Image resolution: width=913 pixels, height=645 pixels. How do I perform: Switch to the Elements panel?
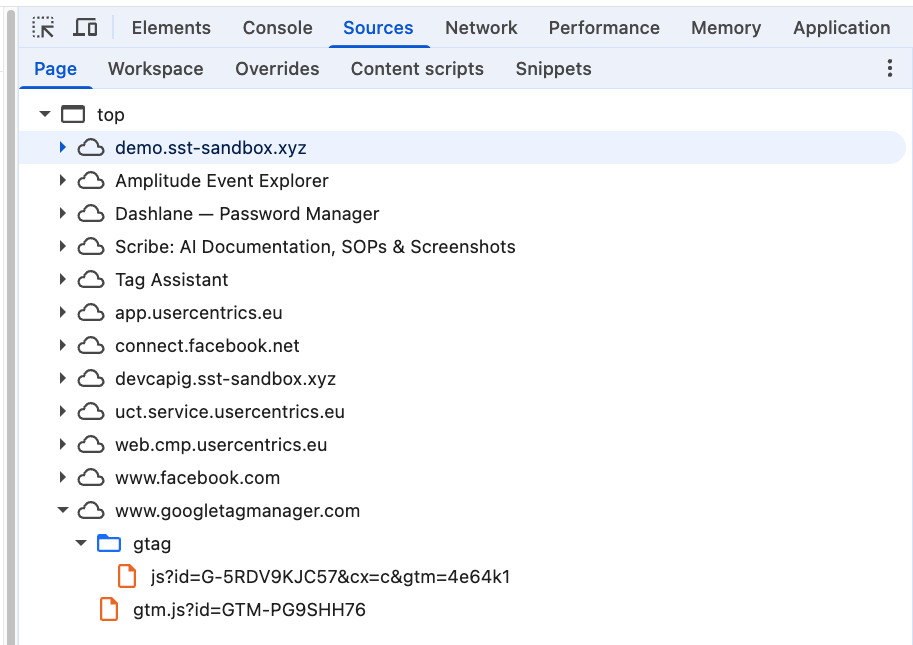171,27
